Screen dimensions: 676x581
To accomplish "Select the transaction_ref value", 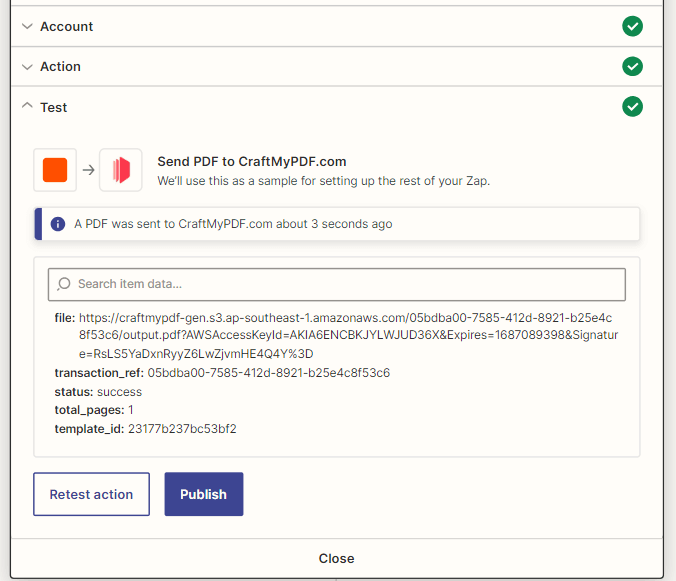I will pos(269,373).
